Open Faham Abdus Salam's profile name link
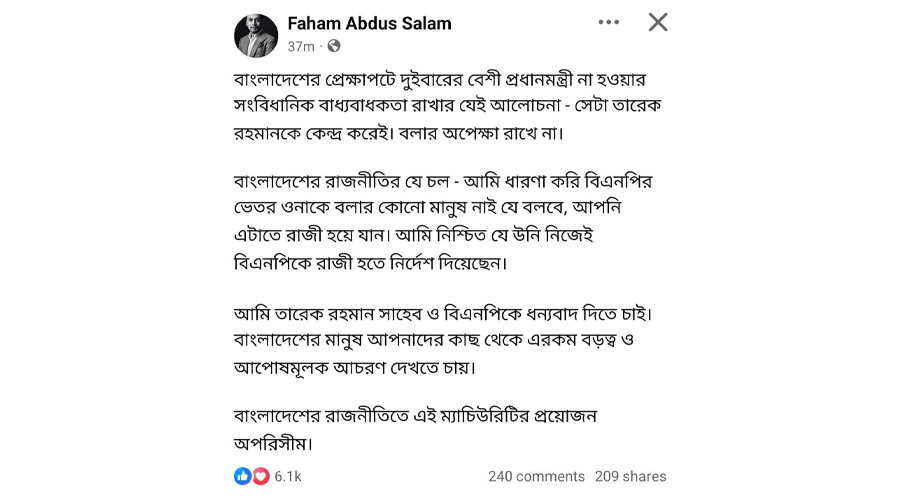The width and height of the screenshot is (900, 500). 369,23
